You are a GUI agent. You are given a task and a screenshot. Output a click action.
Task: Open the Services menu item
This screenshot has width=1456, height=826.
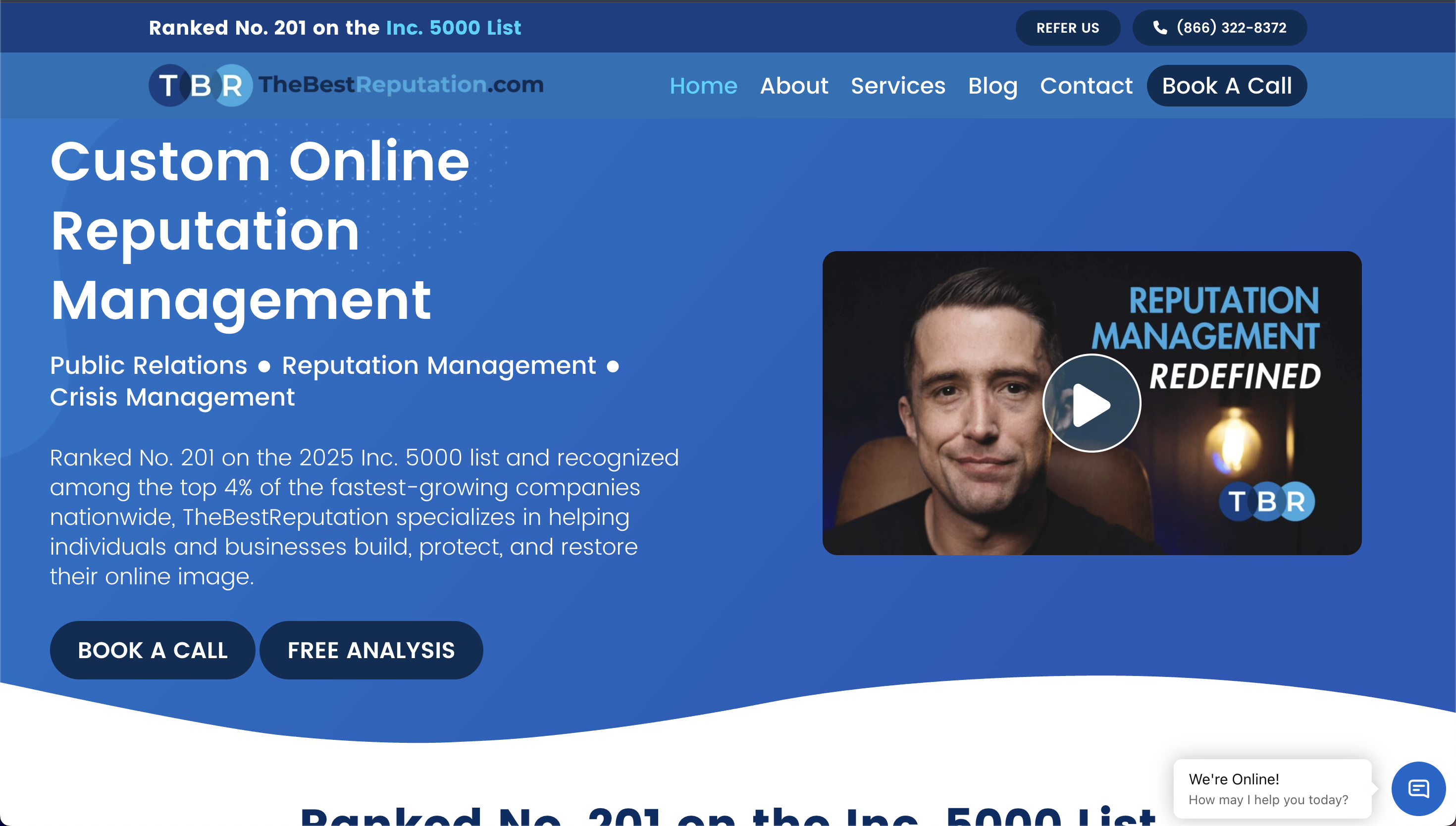coord(898,86)
